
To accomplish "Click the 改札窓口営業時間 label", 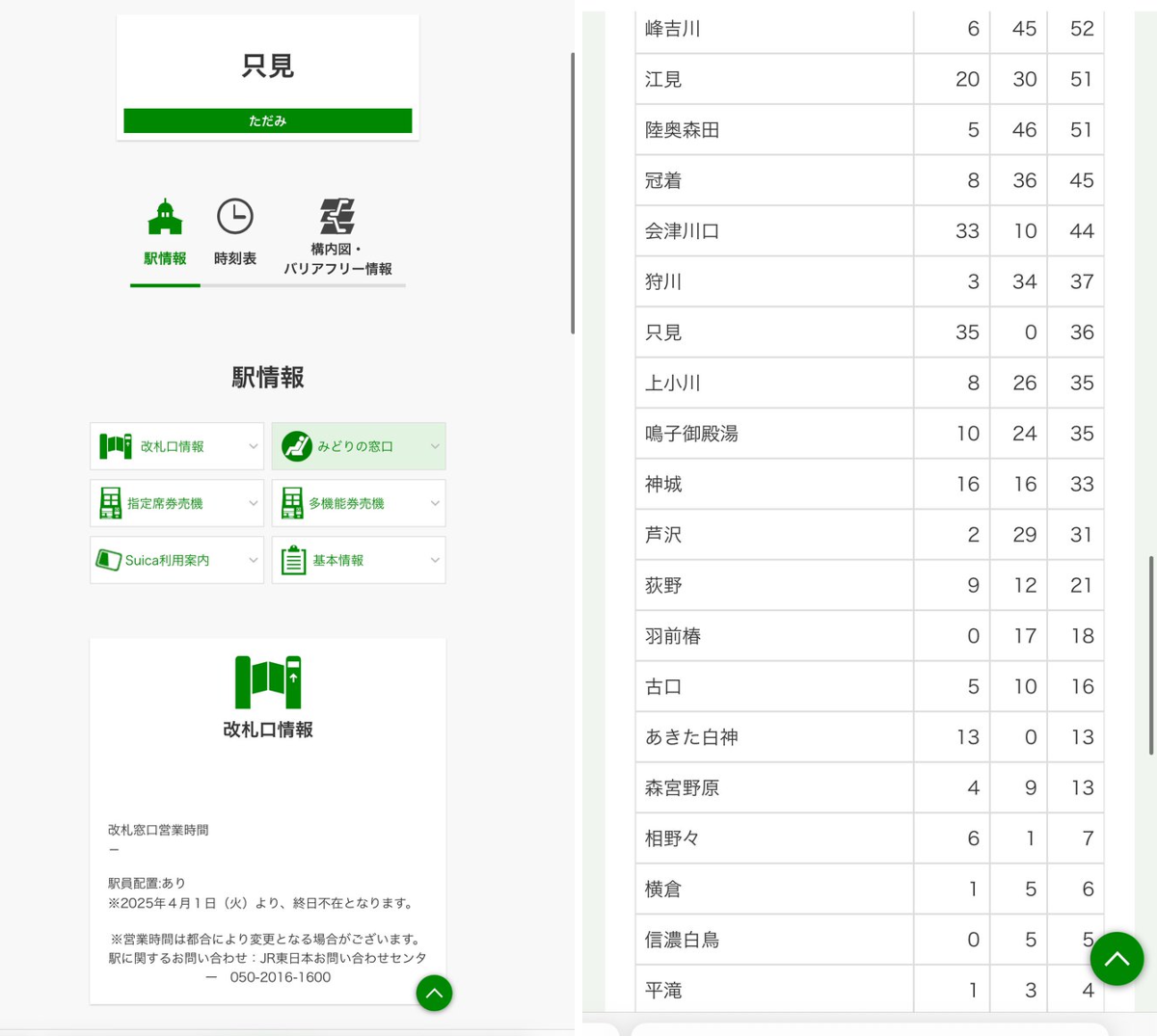I will [158, 830].
